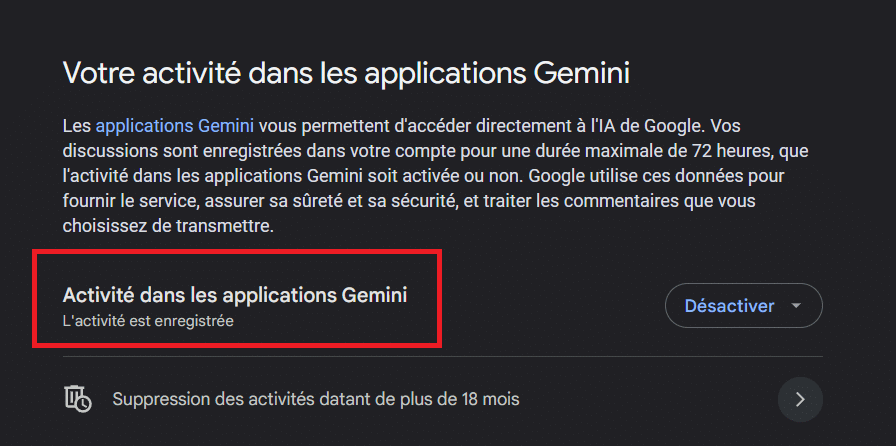Open auto-delete settings via right chevron
896x446 pixels.
click(x=800, y=399)
